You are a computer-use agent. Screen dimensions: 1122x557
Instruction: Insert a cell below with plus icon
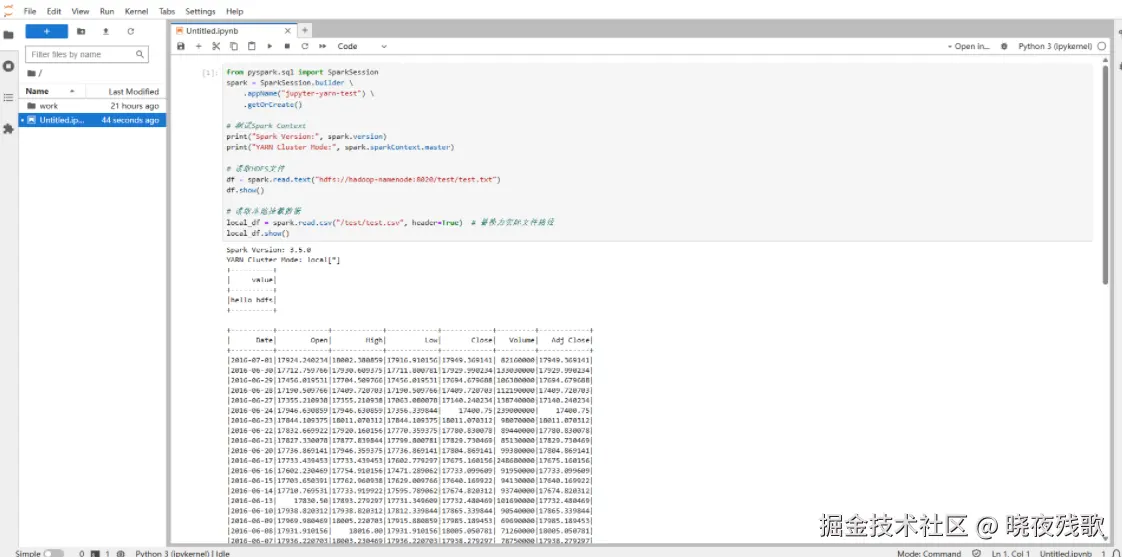click(199, 46)
